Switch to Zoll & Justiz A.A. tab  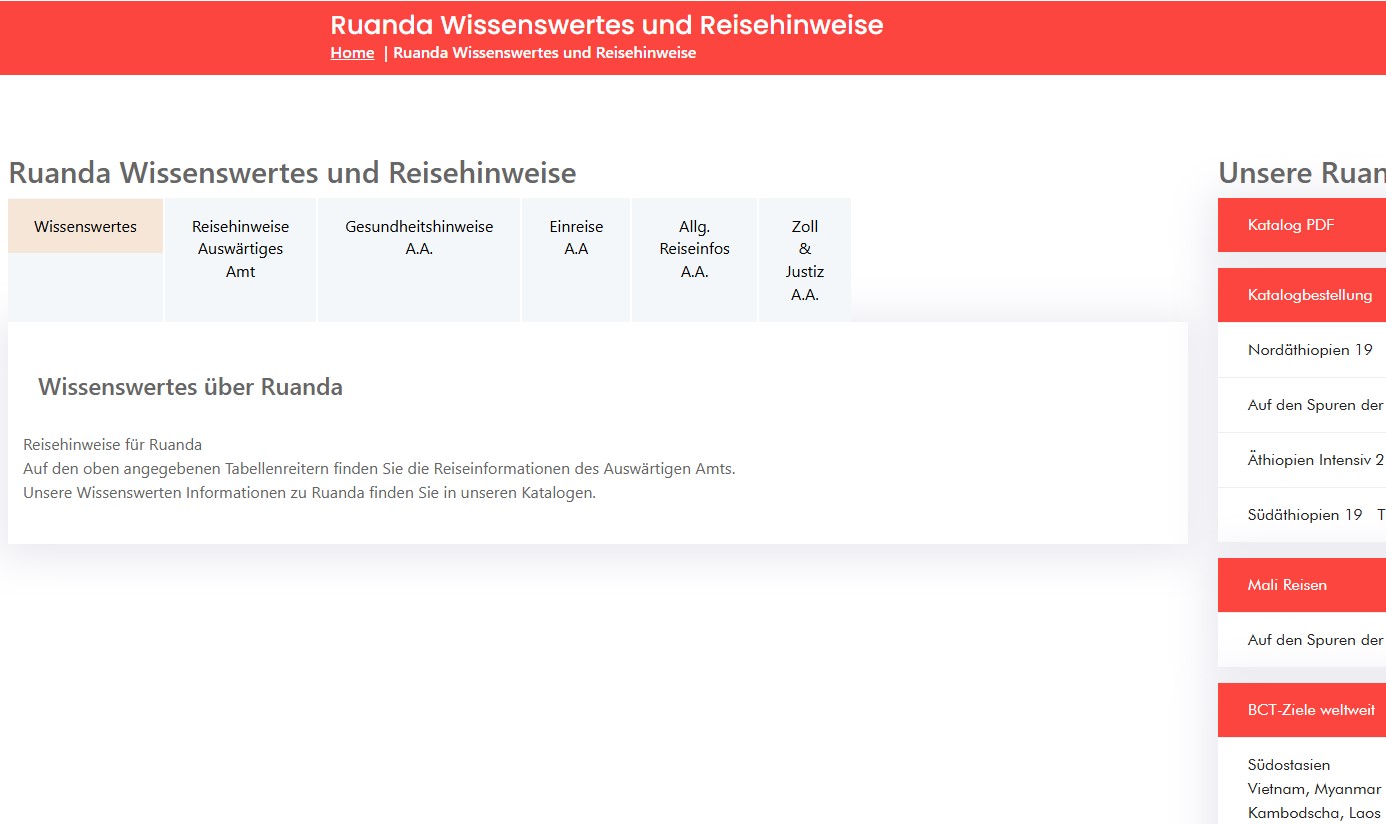(x=804, y=260)
